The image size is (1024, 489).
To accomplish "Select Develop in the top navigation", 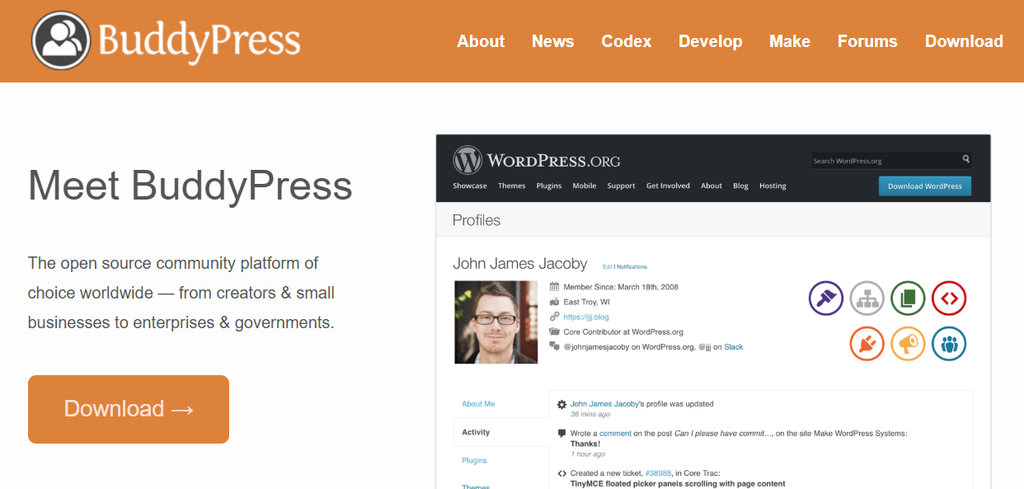I will [x=710, y=41].
